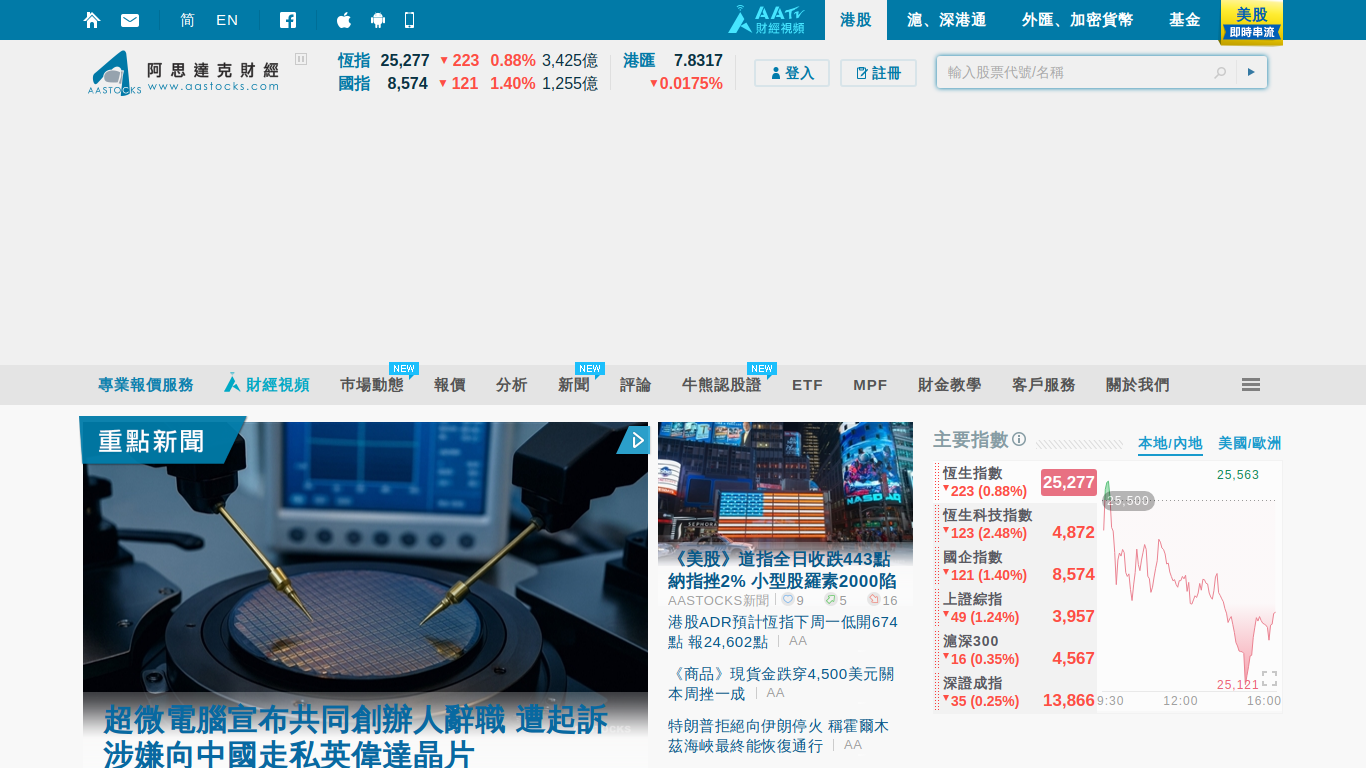The width and height of the screenshot is (1366, 768).
Task: Select the 港股 tab
Action: point(856,20)
